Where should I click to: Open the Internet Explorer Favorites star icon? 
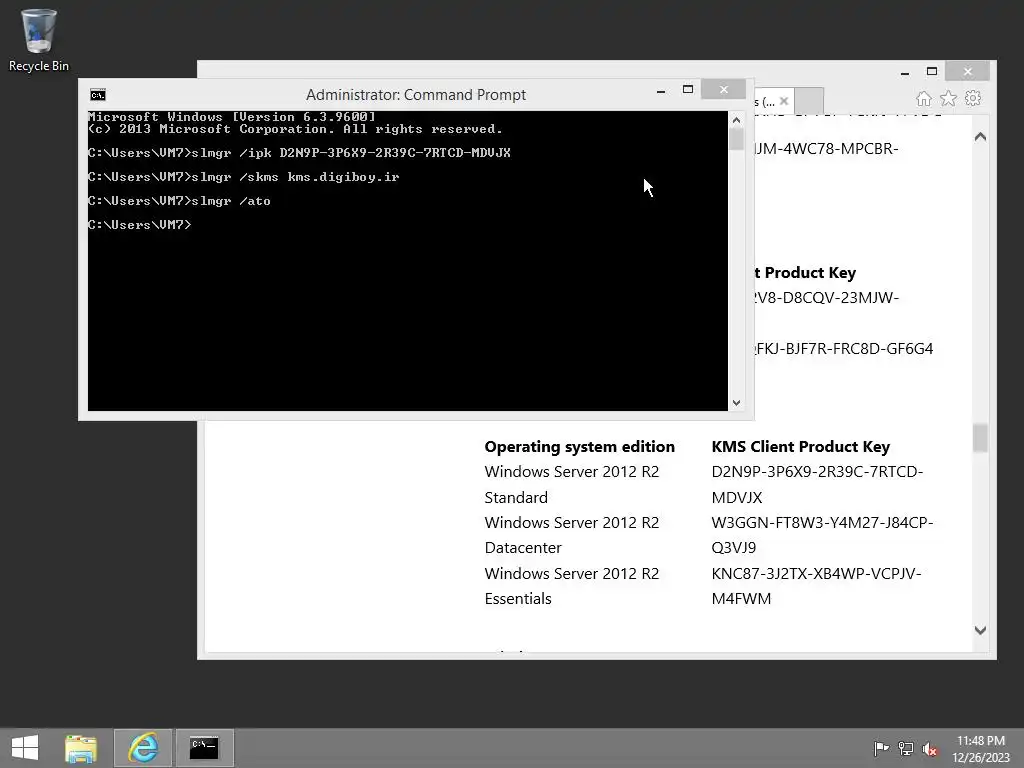(x=948, y=99)
